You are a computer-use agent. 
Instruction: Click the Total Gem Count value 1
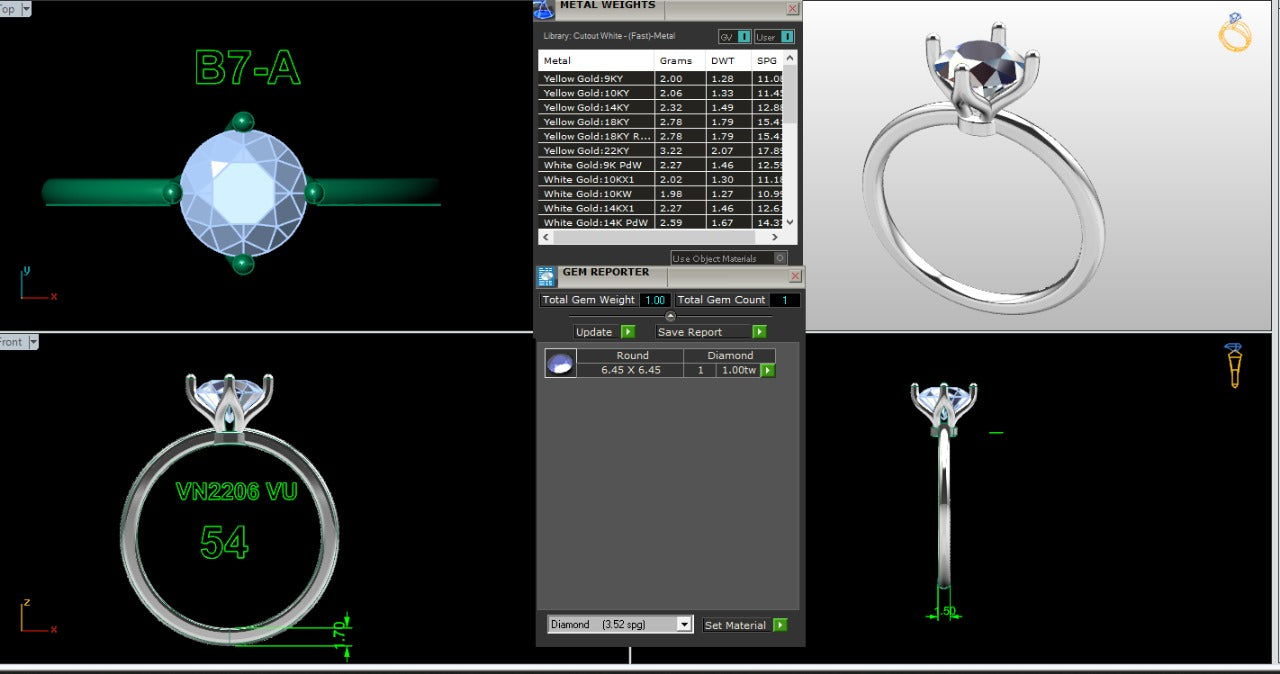coord(785,300)
